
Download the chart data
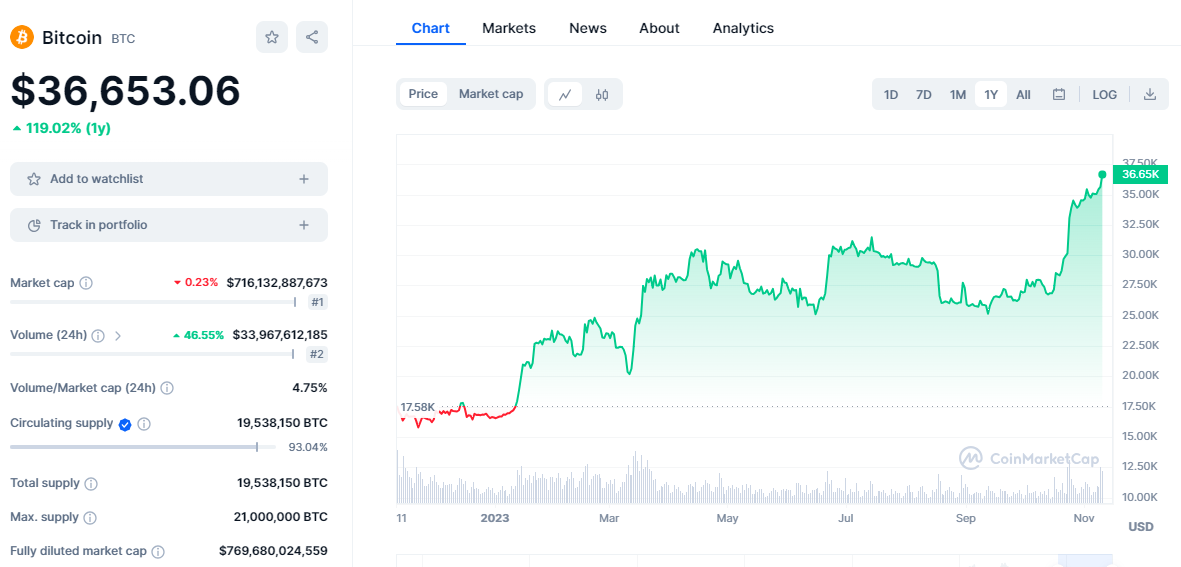[x=1149, y=94]
